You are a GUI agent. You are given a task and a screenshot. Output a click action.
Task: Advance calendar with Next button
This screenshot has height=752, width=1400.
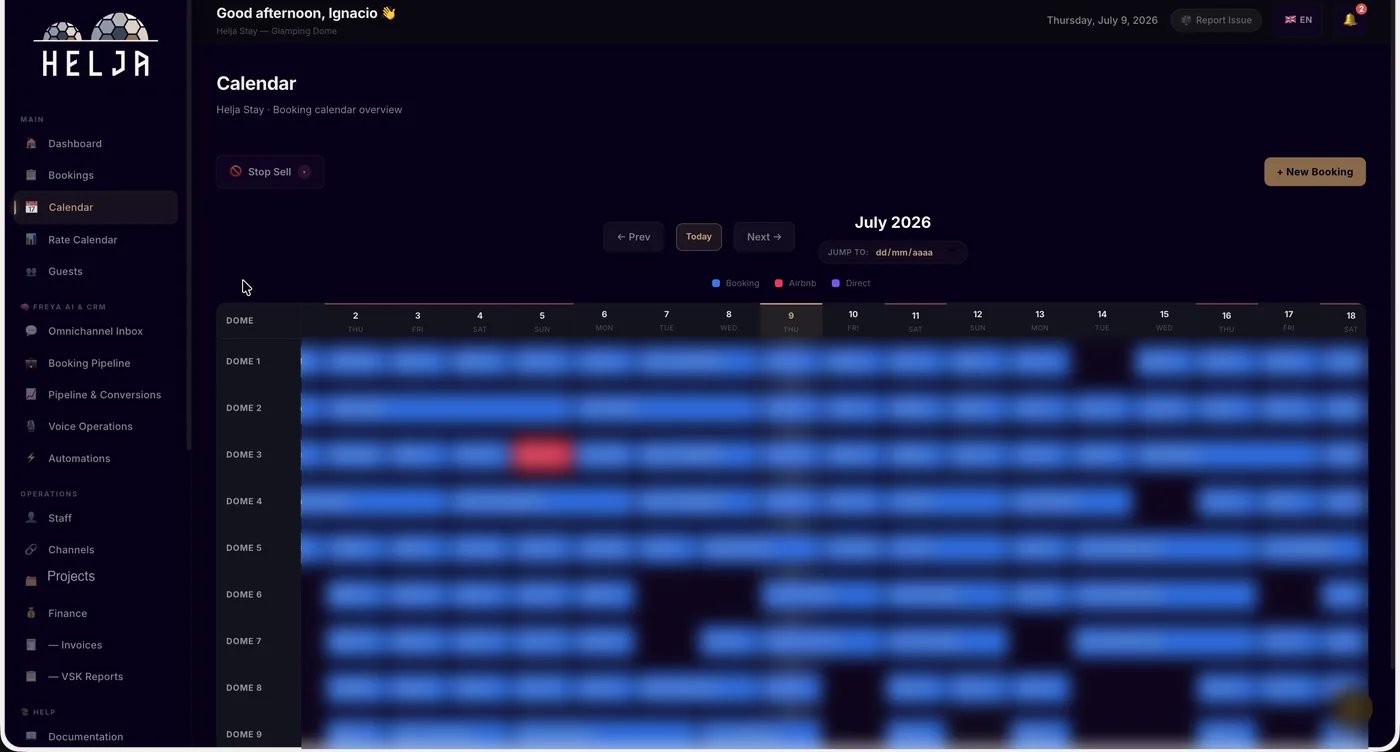[764, 237]
